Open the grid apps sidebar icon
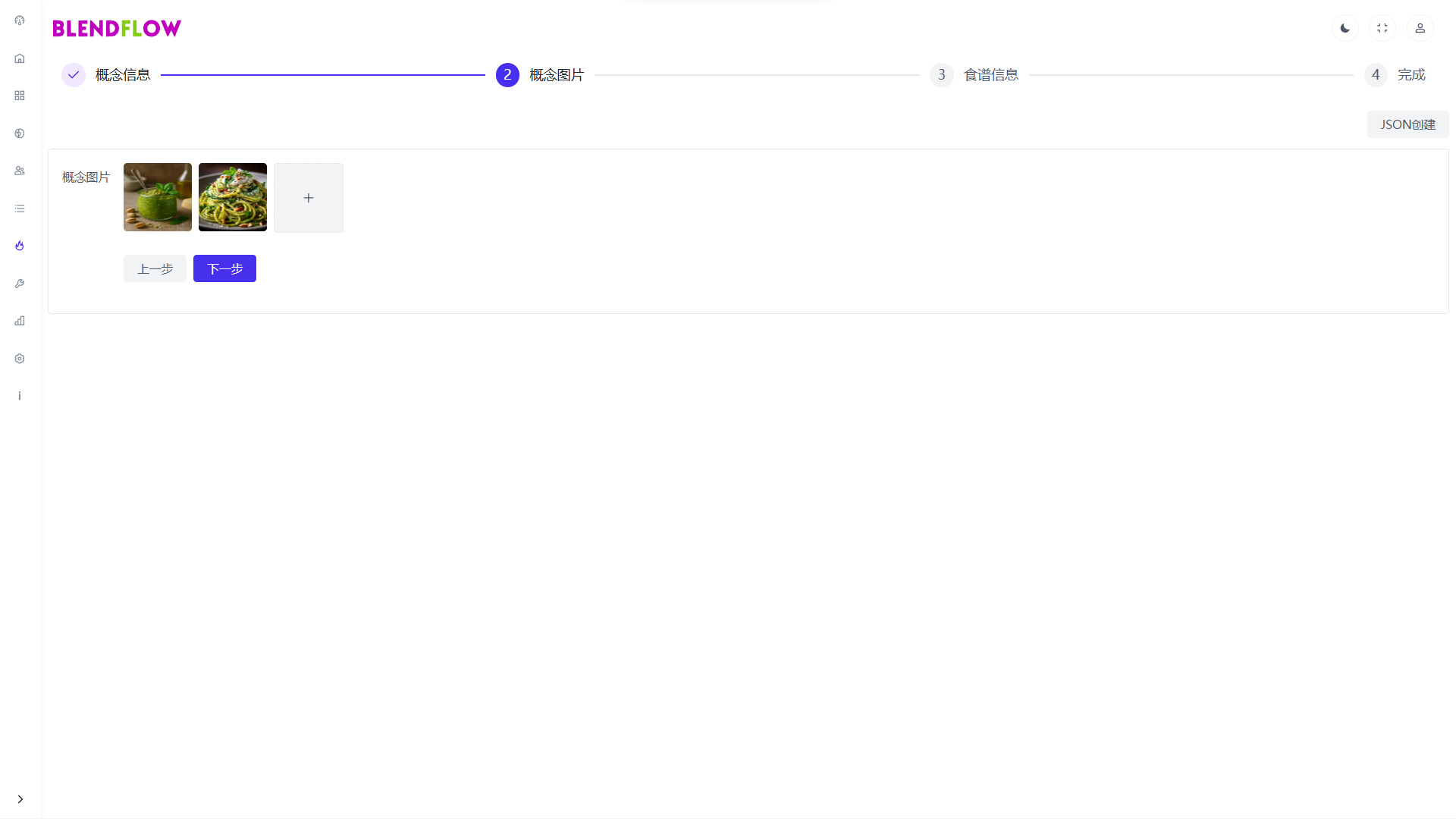Viewport: 1456px width, 819px height. pyautogui.click(x=20, y=96)
